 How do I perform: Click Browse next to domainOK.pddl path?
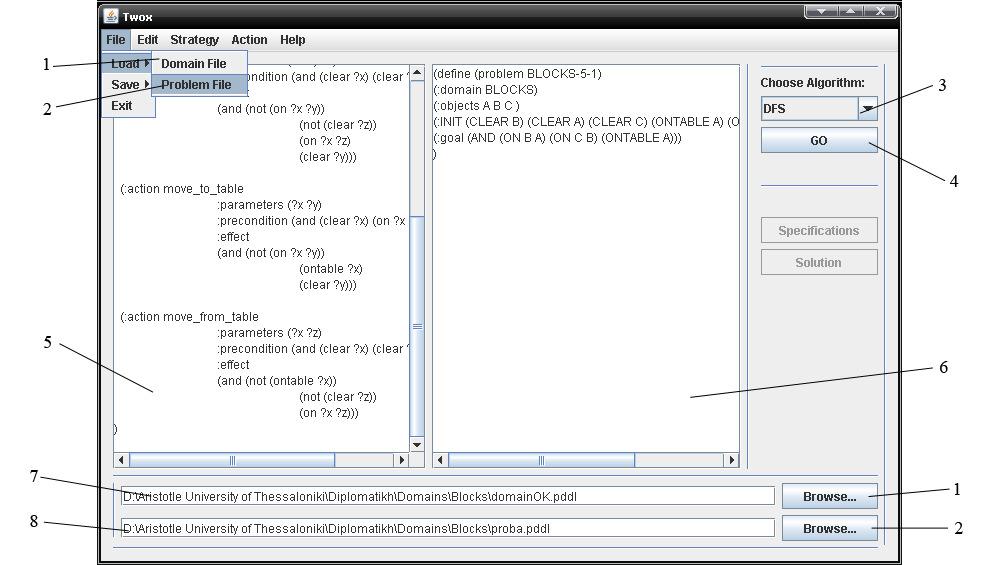tap(830, 497)
